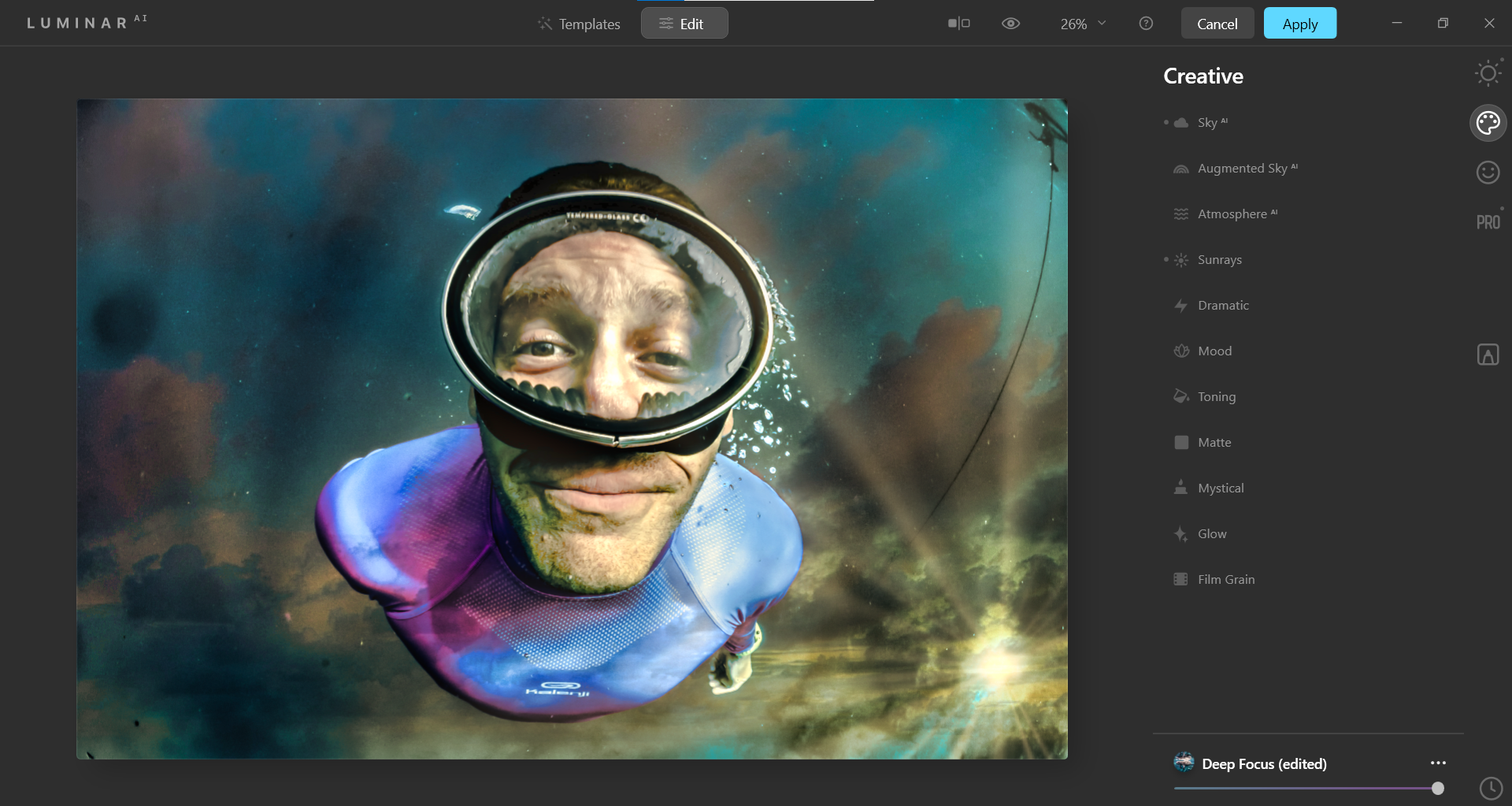1512x806 pixels.
Task: Switch to the Edit tab
Action: point(684,24)
